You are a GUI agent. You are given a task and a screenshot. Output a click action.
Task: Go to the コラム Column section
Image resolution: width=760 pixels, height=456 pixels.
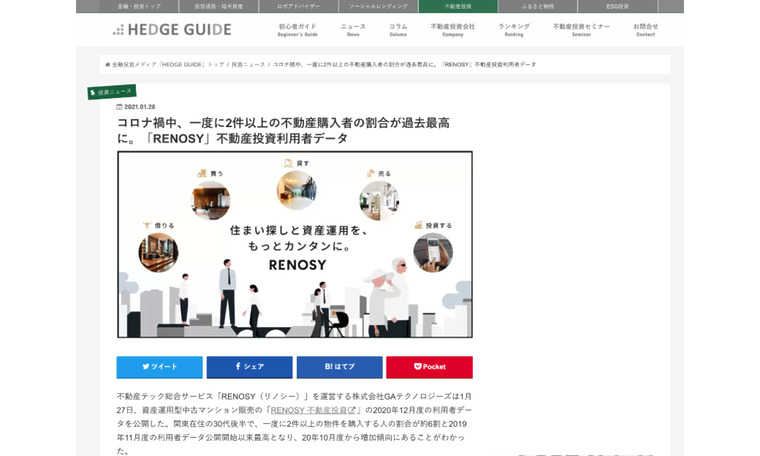398,29
